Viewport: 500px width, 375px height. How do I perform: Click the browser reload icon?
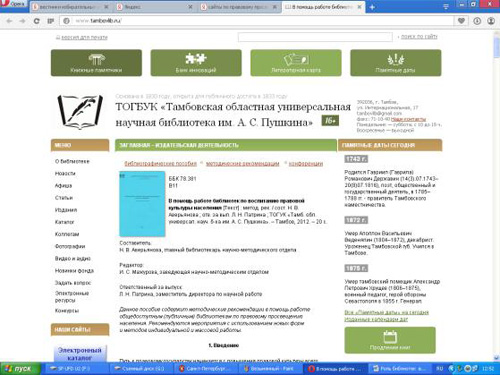click(x=37, y=21)
